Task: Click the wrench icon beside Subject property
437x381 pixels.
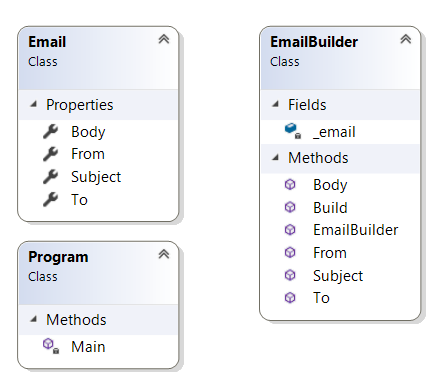Action: 50,177
